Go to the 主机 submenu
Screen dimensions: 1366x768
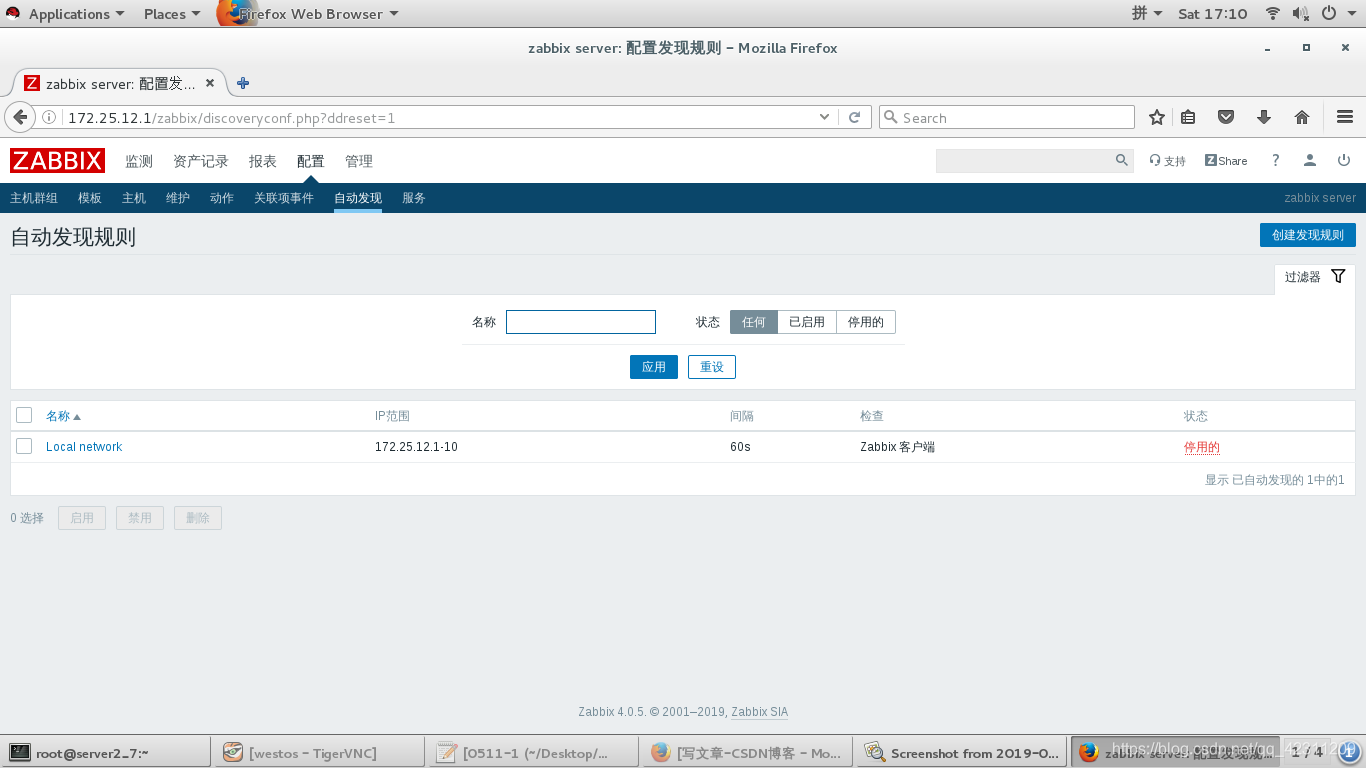[134, 198]
